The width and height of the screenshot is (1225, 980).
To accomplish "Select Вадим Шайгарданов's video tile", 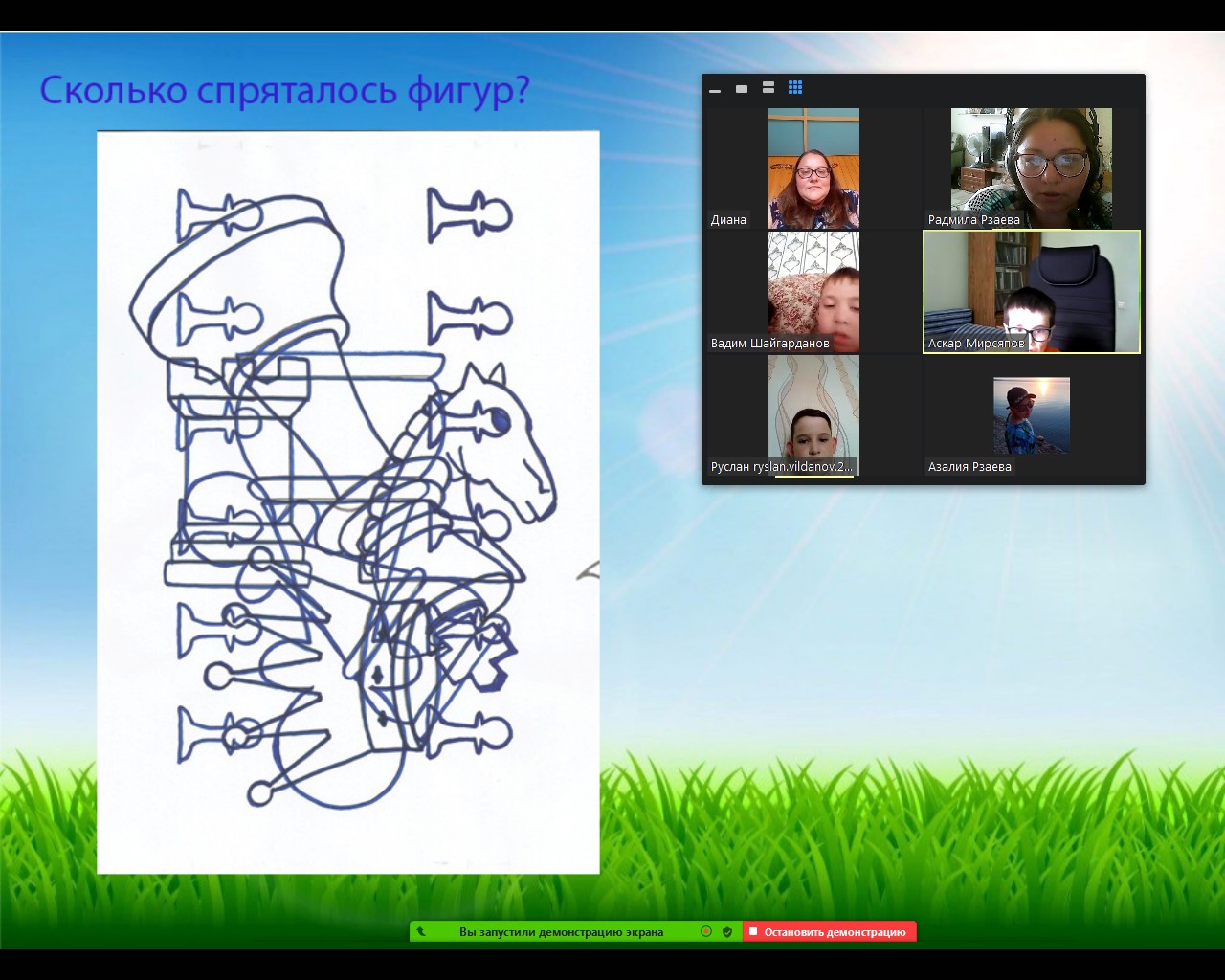I will coord(813,292).
